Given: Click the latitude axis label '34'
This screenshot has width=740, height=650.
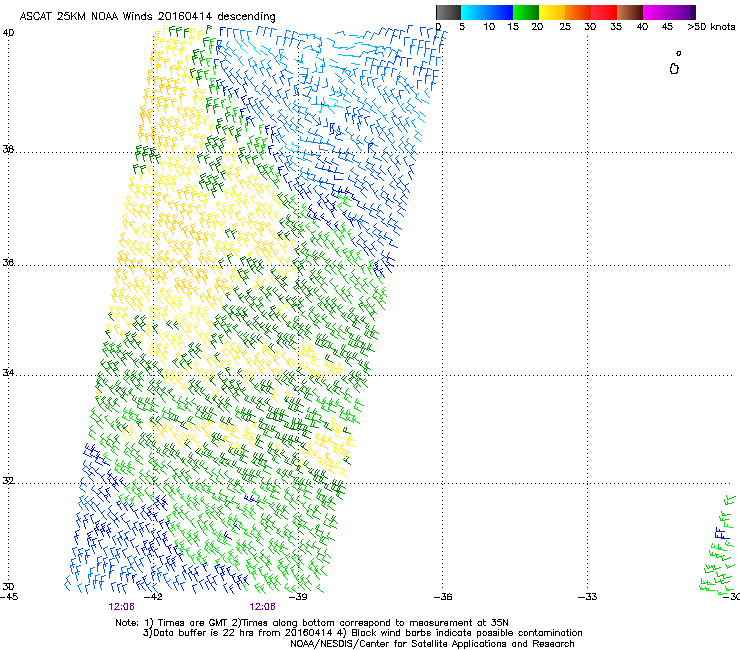Looking at the screenshot, I should coord(8,373).
